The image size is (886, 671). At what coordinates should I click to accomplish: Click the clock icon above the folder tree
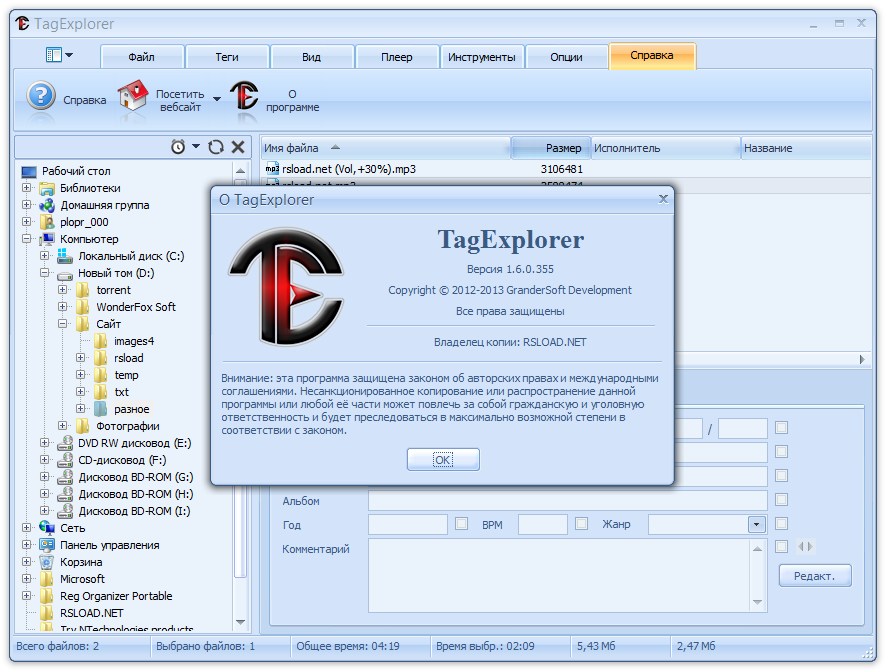coord(178,147)
